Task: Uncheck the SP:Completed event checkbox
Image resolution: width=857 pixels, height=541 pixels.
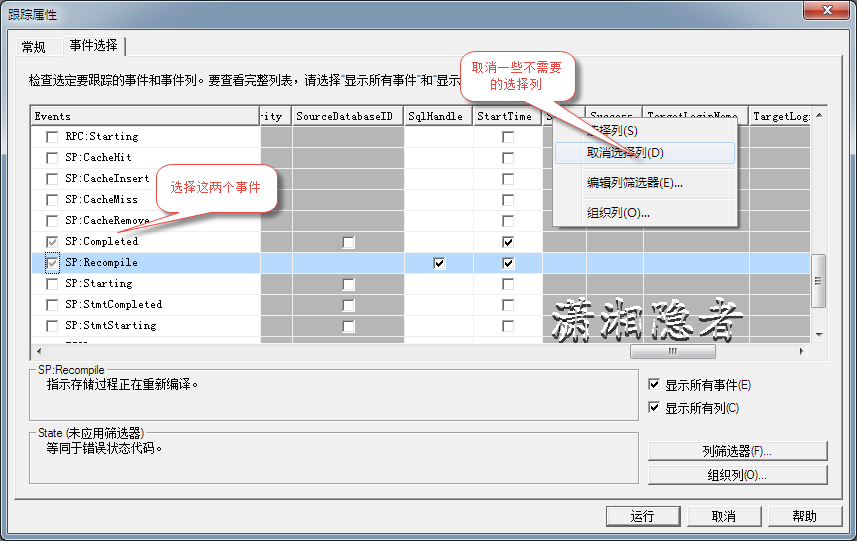Action: click(x=52, y=242)
